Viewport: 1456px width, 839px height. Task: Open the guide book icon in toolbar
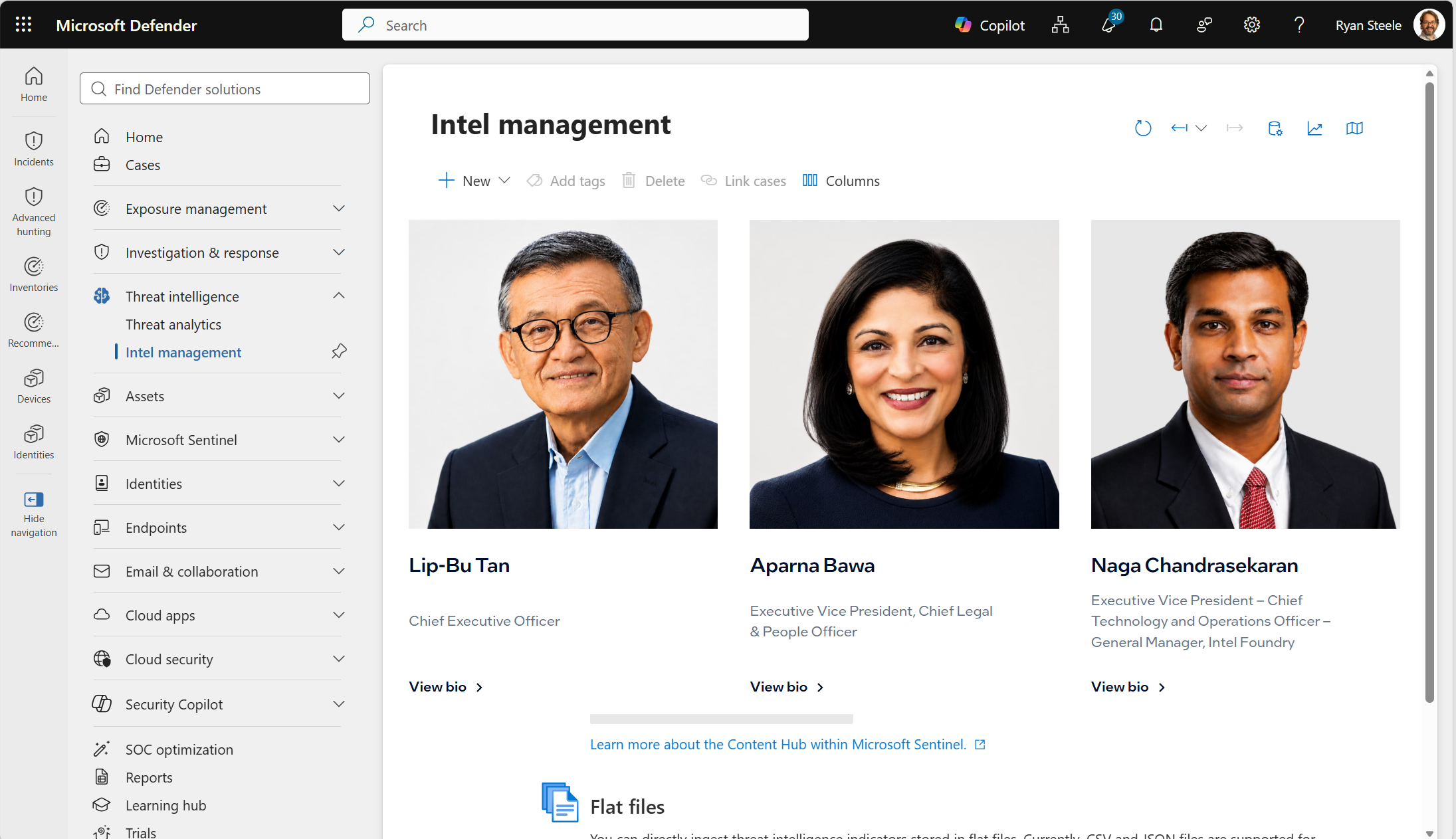(x=1354, y=128)
